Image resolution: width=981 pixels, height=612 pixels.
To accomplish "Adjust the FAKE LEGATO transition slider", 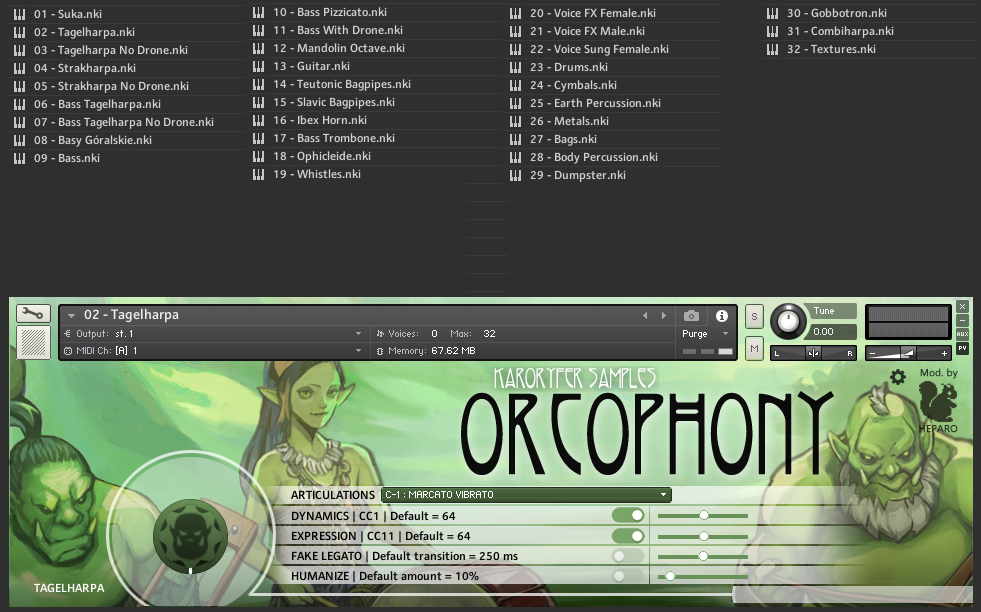I will coord(703,556).
